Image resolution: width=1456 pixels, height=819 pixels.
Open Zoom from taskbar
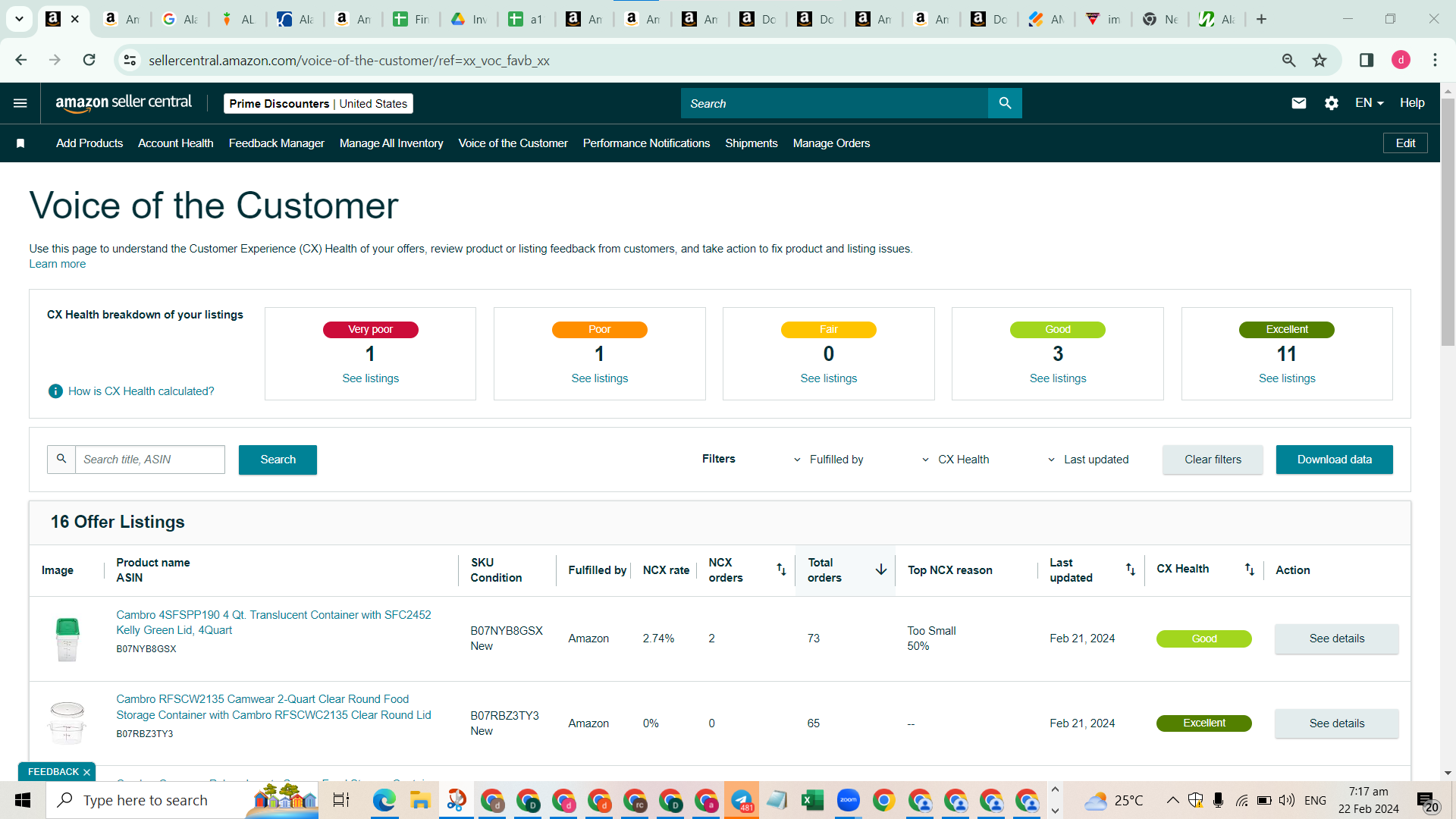[x=848, y=800]
